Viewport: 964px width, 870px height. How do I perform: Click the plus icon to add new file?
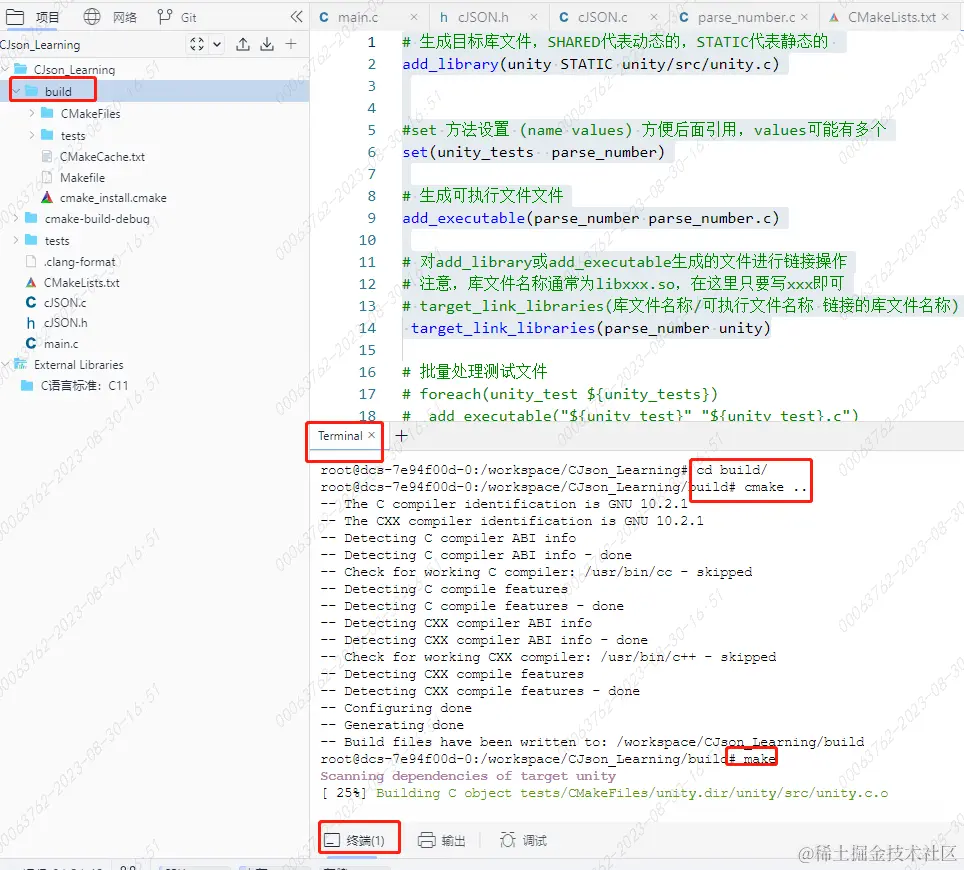[291, 44]
